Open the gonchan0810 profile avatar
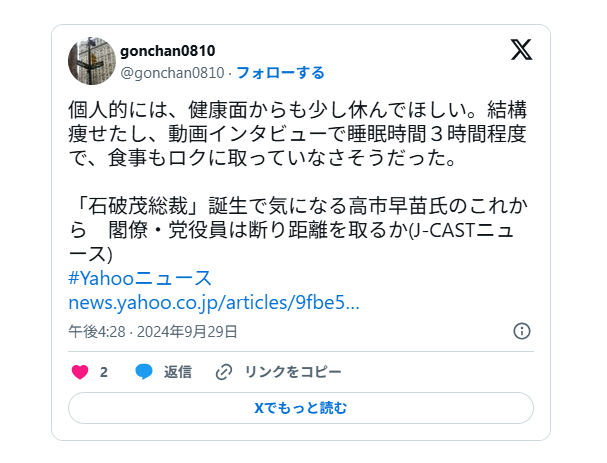Image resolution: width=607 pixels, height=463 pixels. coord(92,61)
